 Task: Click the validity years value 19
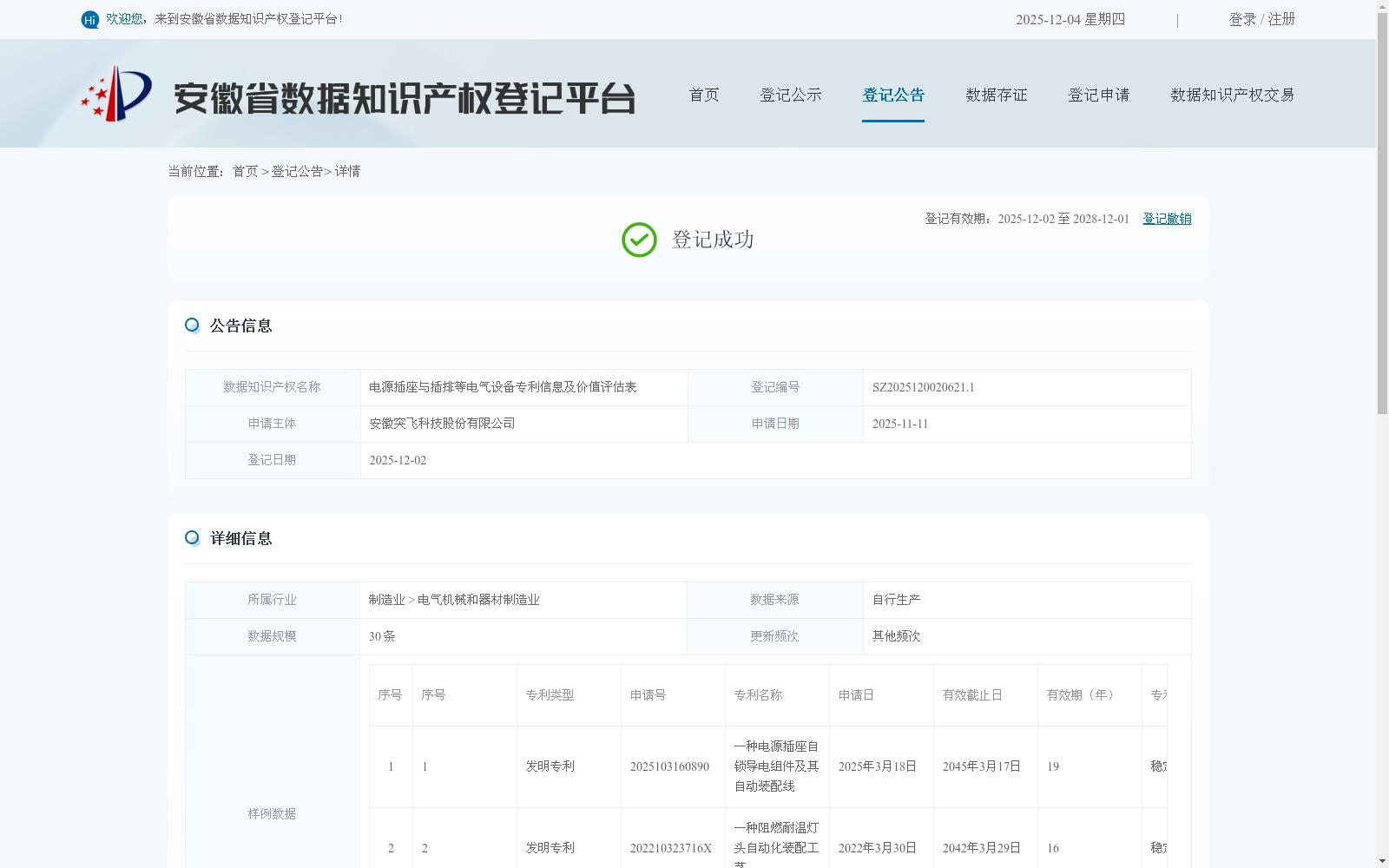pyautogui.click(x=1053, y=766)
